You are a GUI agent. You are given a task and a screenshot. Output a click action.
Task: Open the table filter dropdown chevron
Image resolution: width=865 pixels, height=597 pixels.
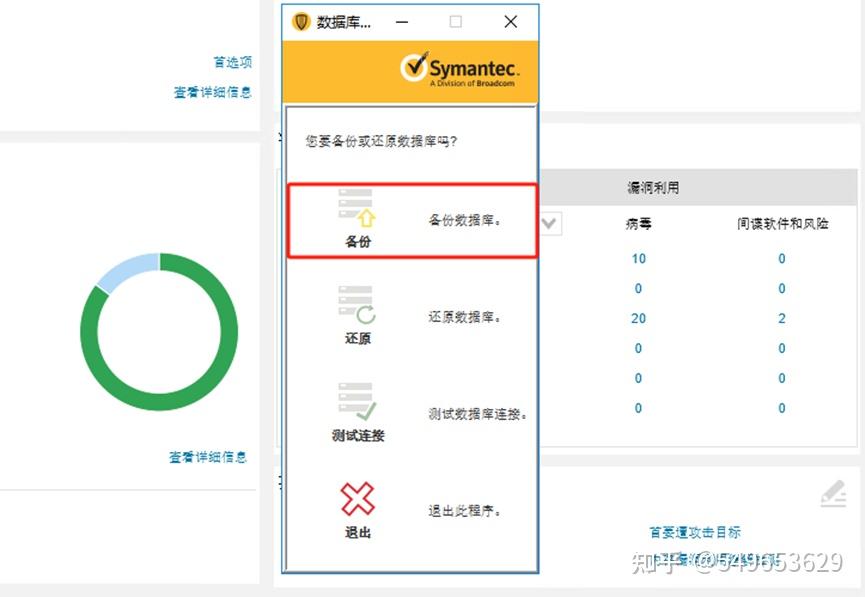[548, 224]
